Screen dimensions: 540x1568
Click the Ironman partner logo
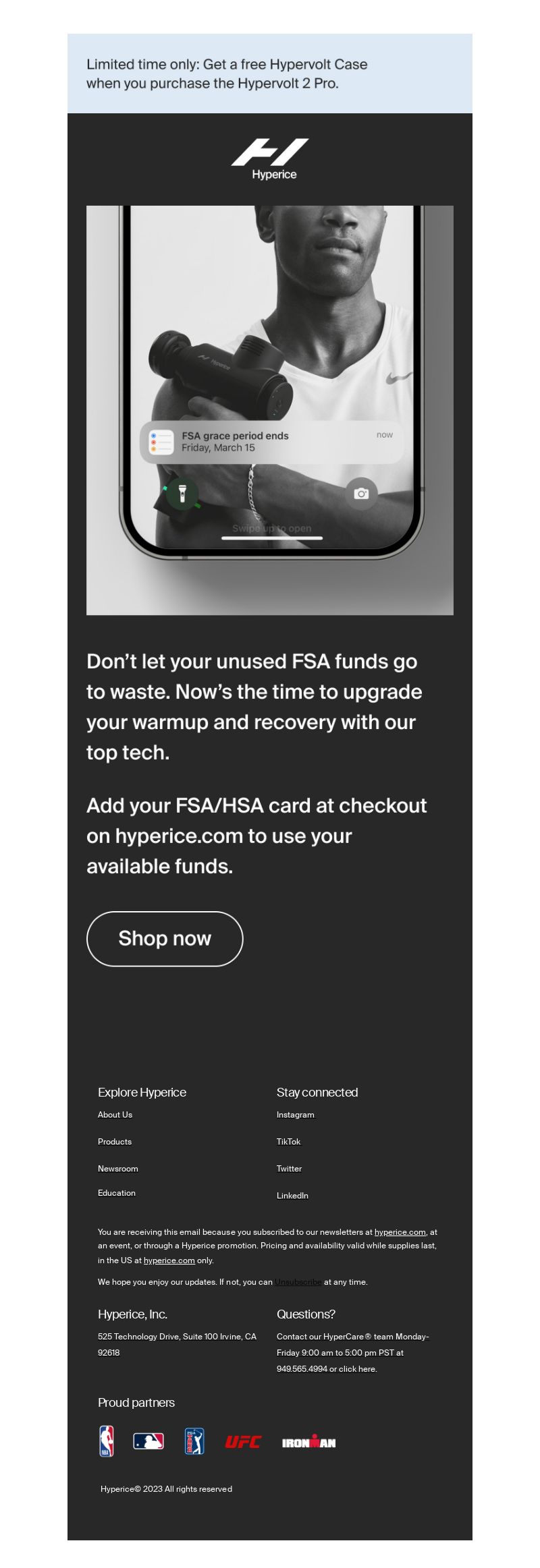point(308,1442)
